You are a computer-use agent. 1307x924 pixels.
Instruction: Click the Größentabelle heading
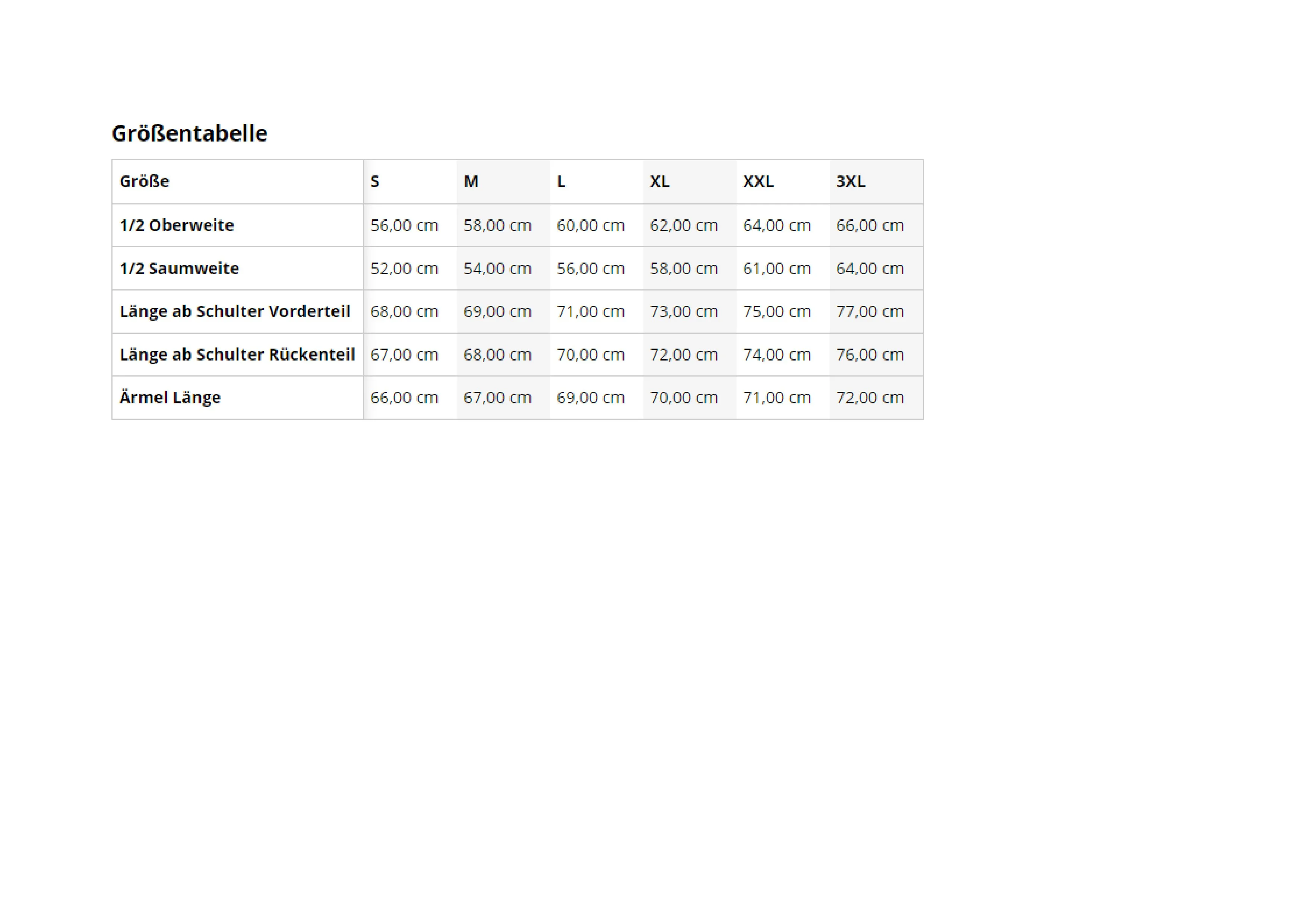coord(189,134)
